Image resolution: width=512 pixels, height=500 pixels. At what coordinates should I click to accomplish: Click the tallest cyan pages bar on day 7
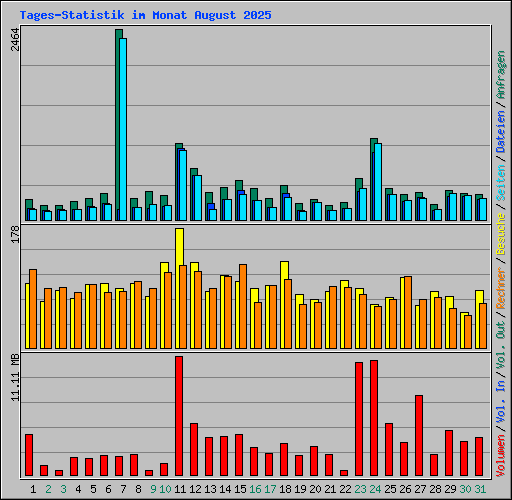(123, 129)
